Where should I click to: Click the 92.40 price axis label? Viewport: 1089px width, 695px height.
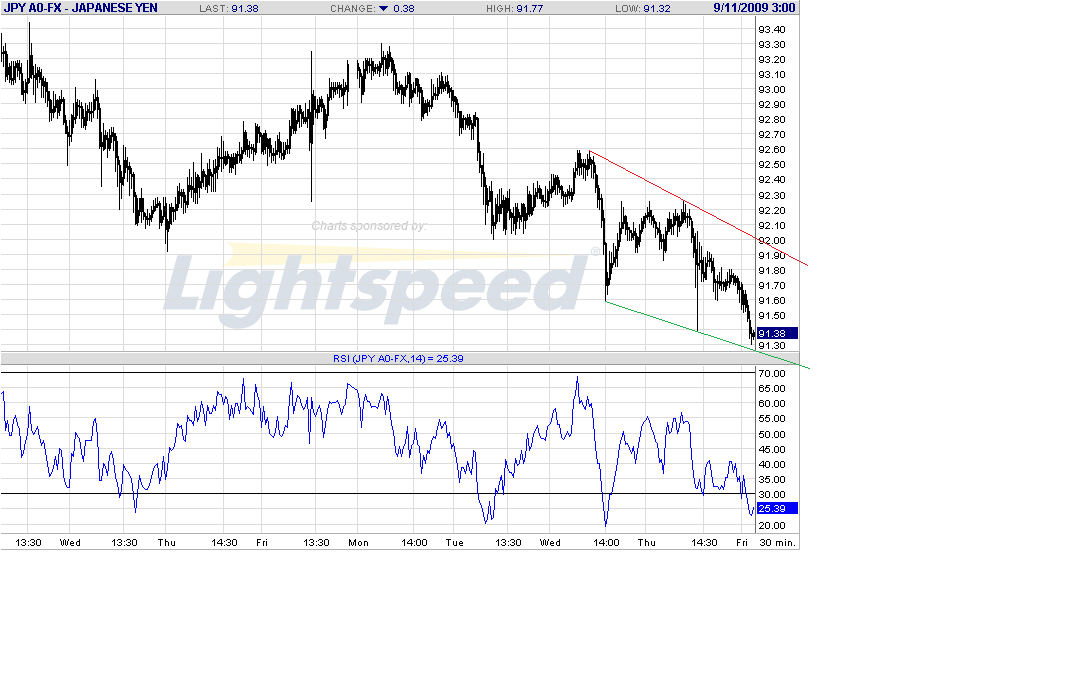pyautogui.click(x=772, y=180)
